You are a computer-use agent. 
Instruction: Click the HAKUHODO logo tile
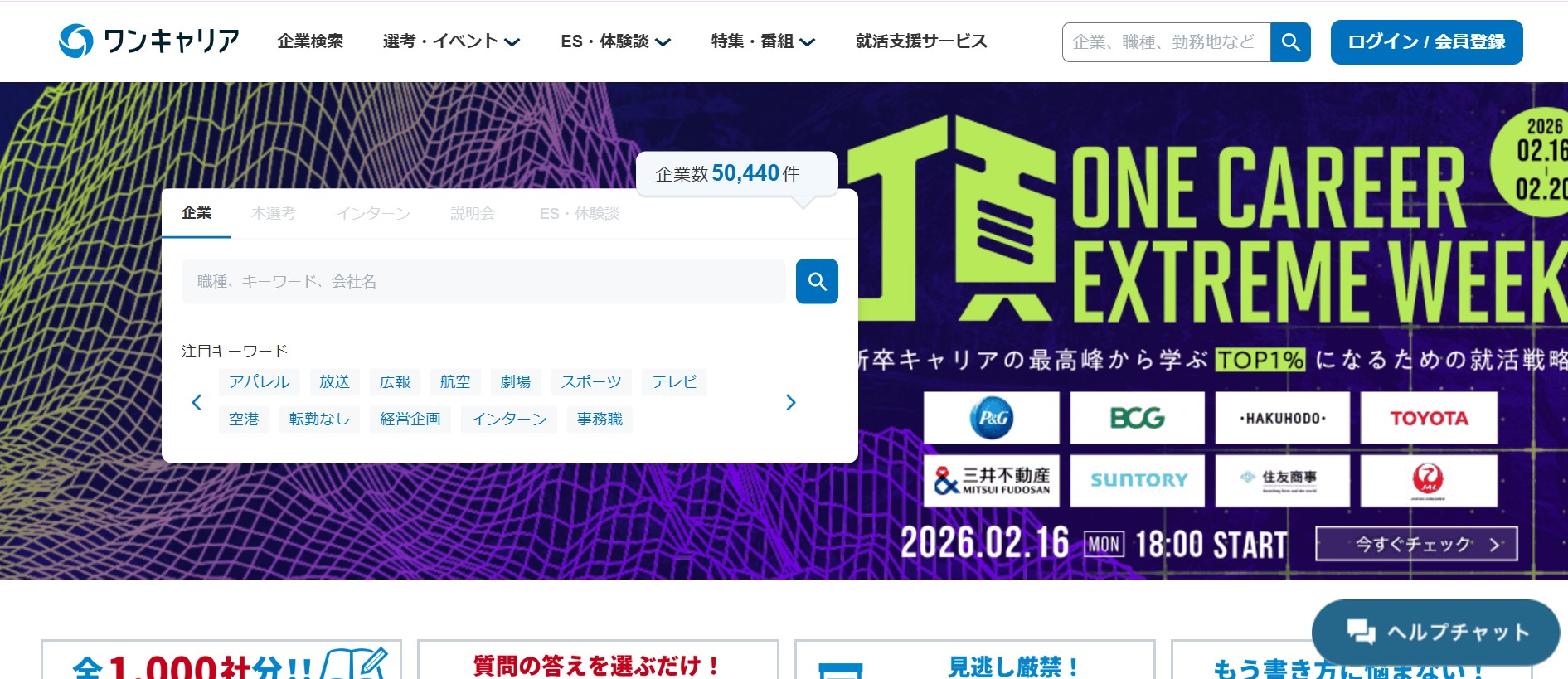tap(1283, 418)
